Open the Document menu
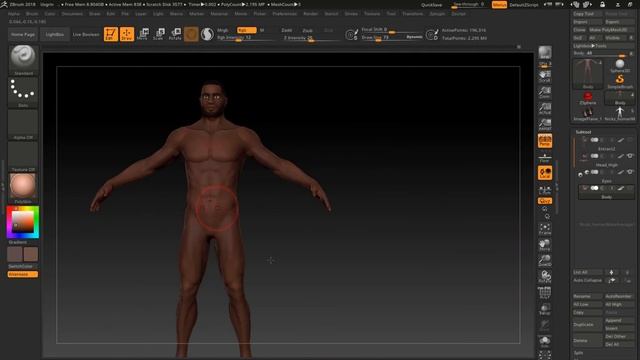640x360 pixels. tap(72, 13)
